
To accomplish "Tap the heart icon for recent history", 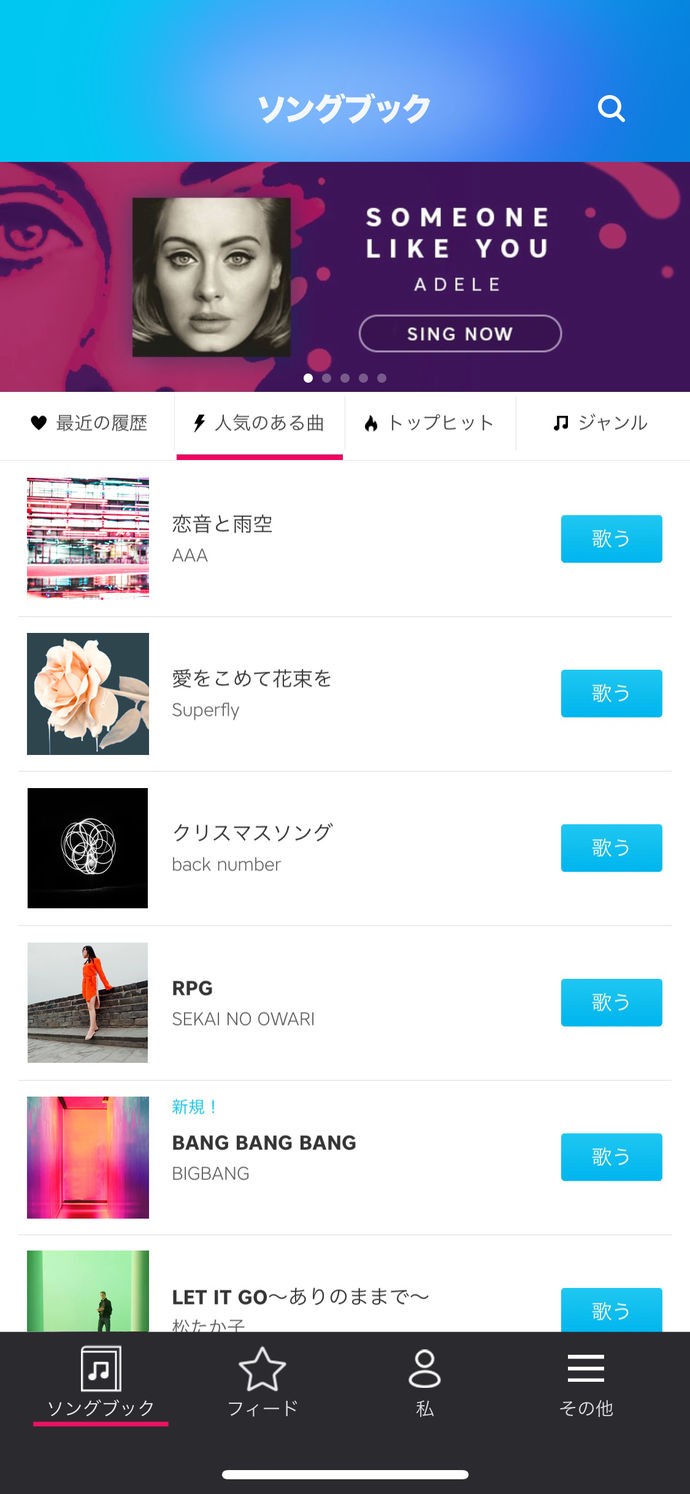I will pyautogui.click(x=39, y=423).
